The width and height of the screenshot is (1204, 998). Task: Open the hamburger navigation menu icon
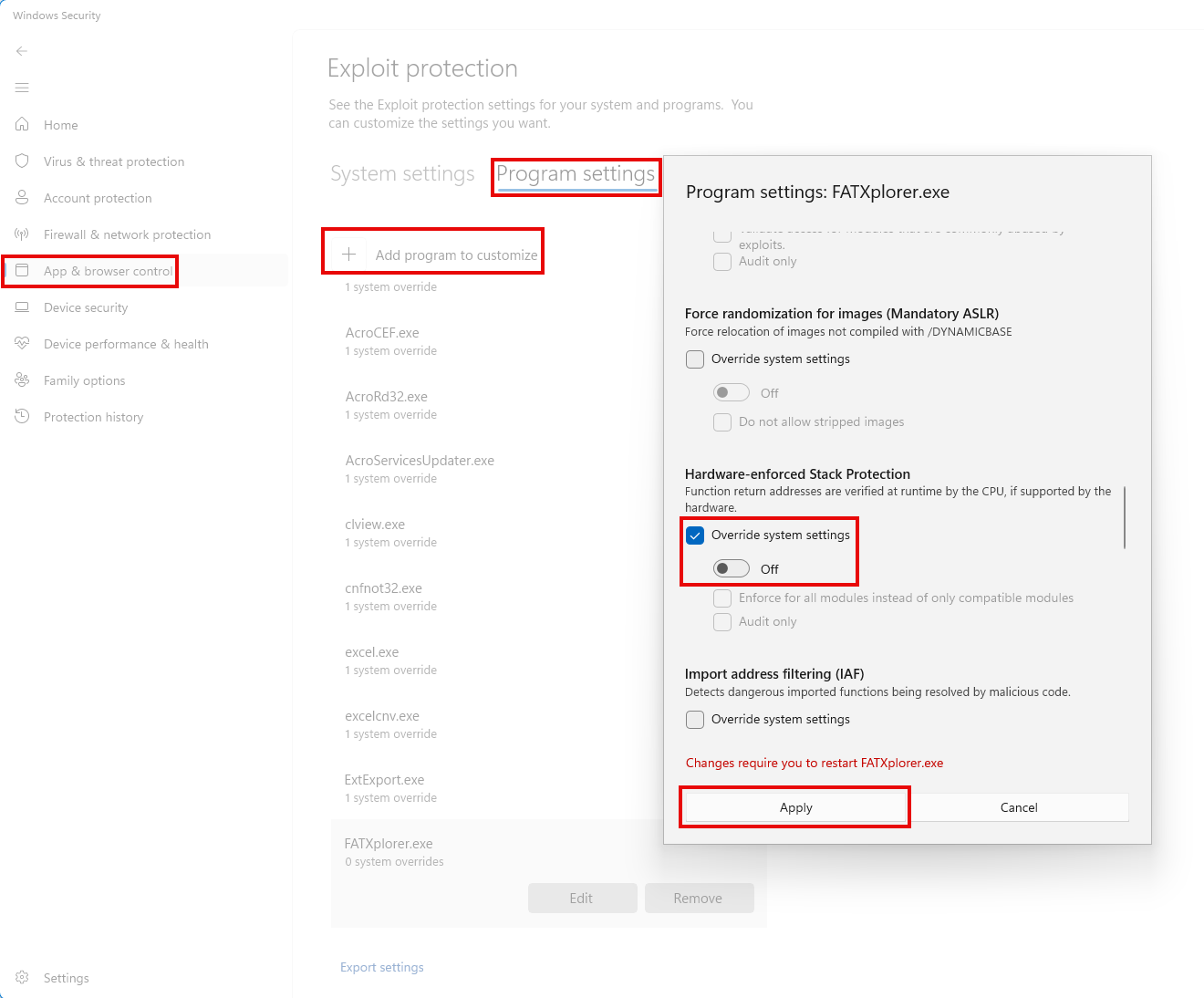click(22, 88)
